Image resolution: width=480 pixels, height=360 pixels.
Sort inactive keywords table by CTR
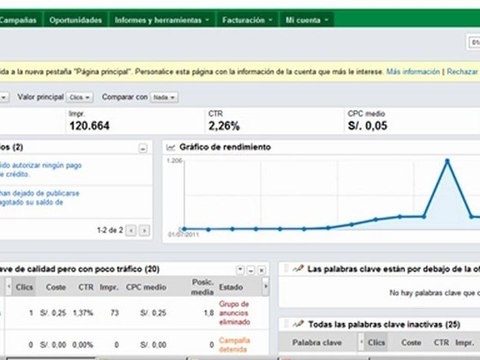pos(441,343)
